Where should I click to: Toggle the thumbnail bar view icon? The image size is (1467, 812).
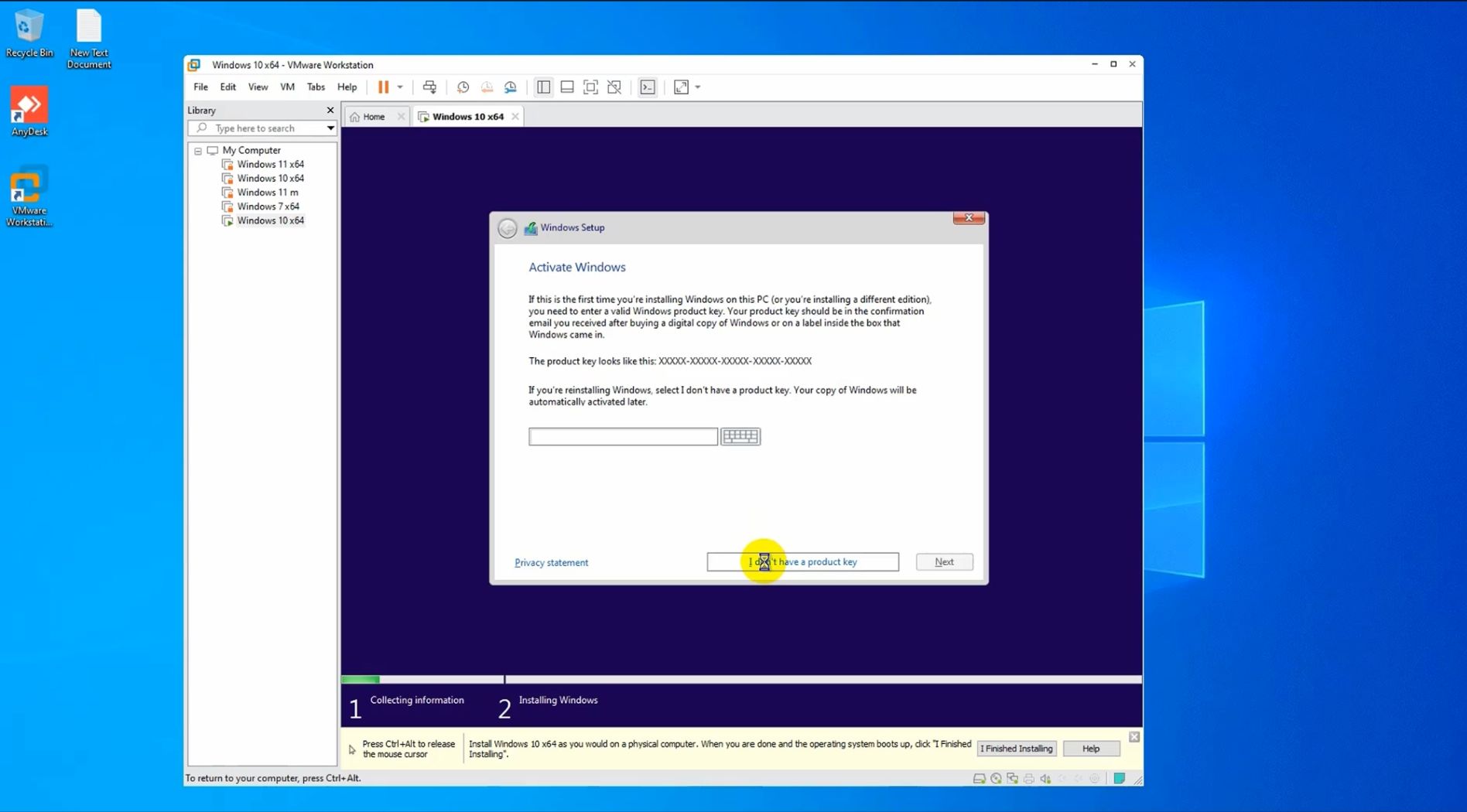point(567,87)
